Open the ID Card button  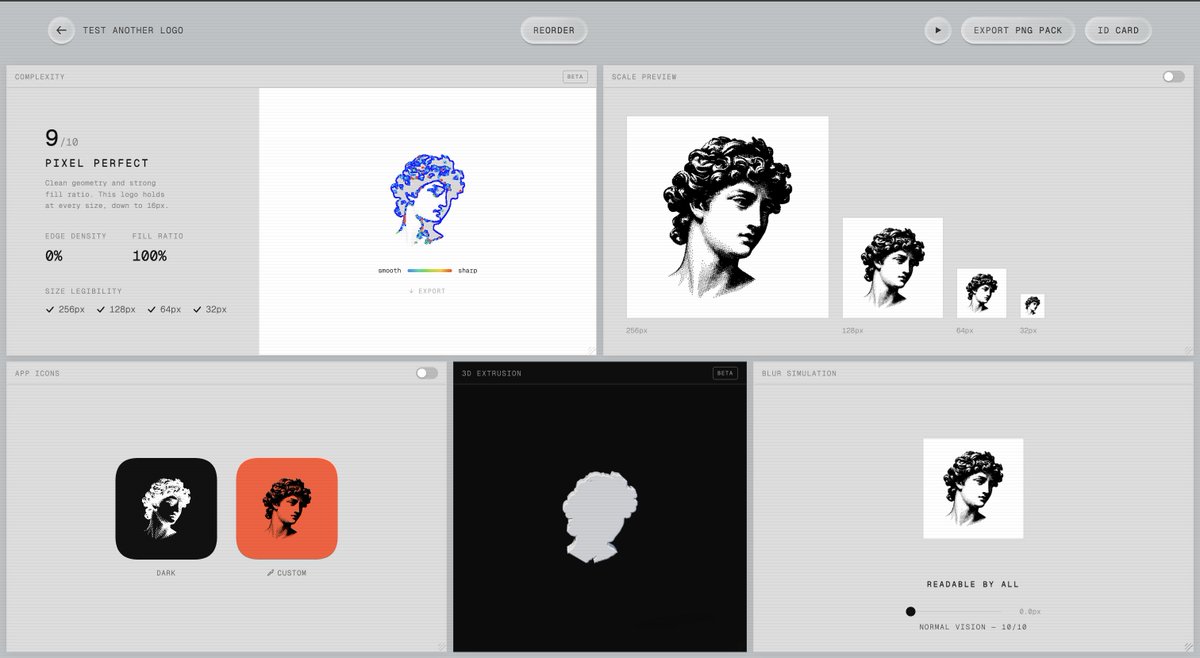[x=1118, y=30]
